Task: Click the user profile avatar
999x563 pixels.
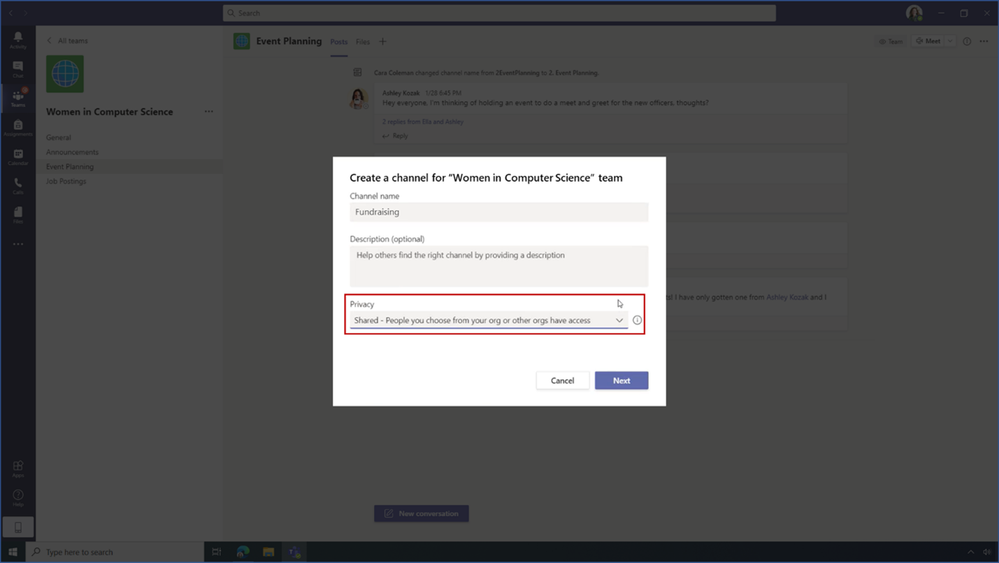Action: [914, 13]
